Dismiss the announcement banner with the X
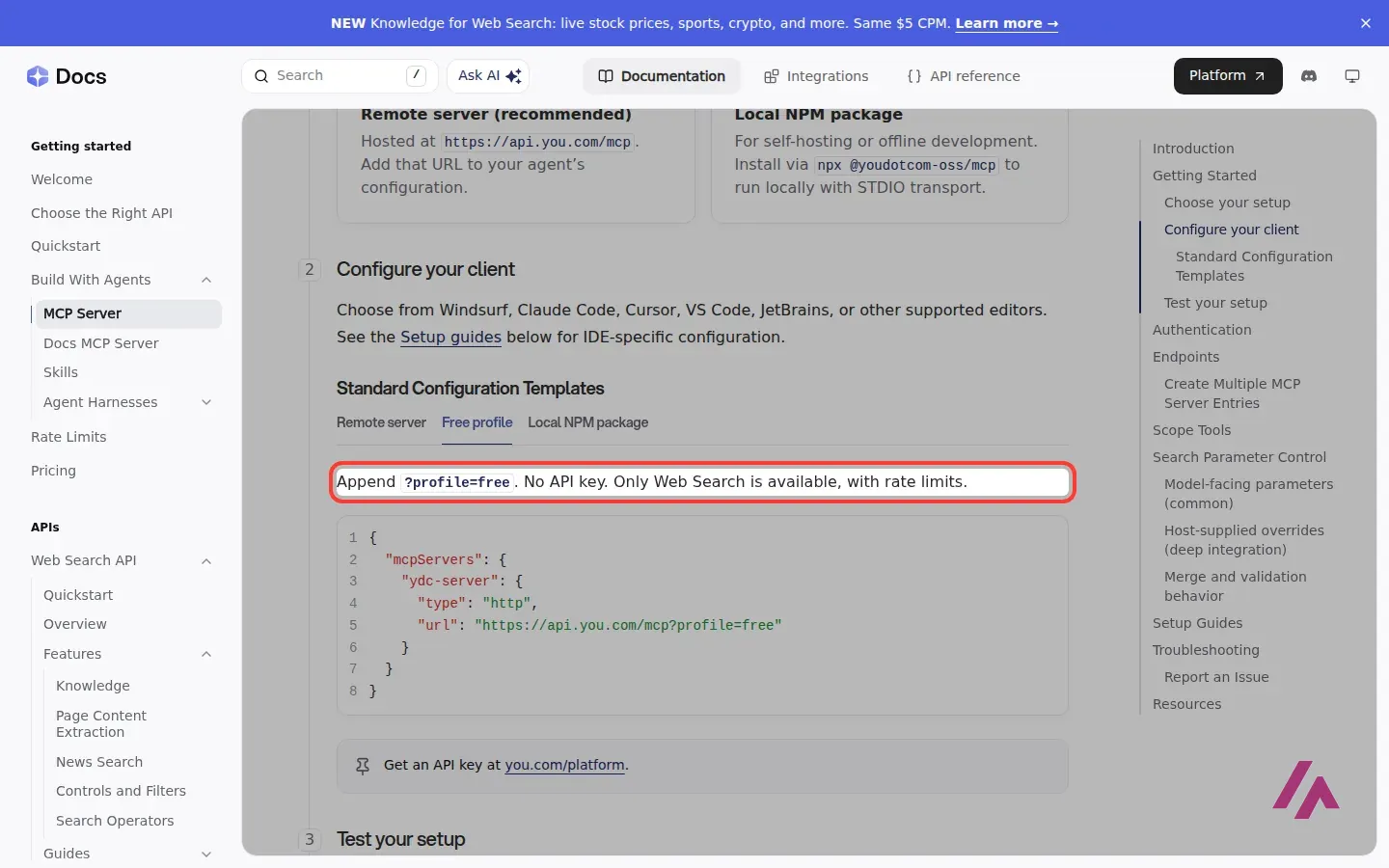This screenshot has width=1389, height=868. point(1366,23)
